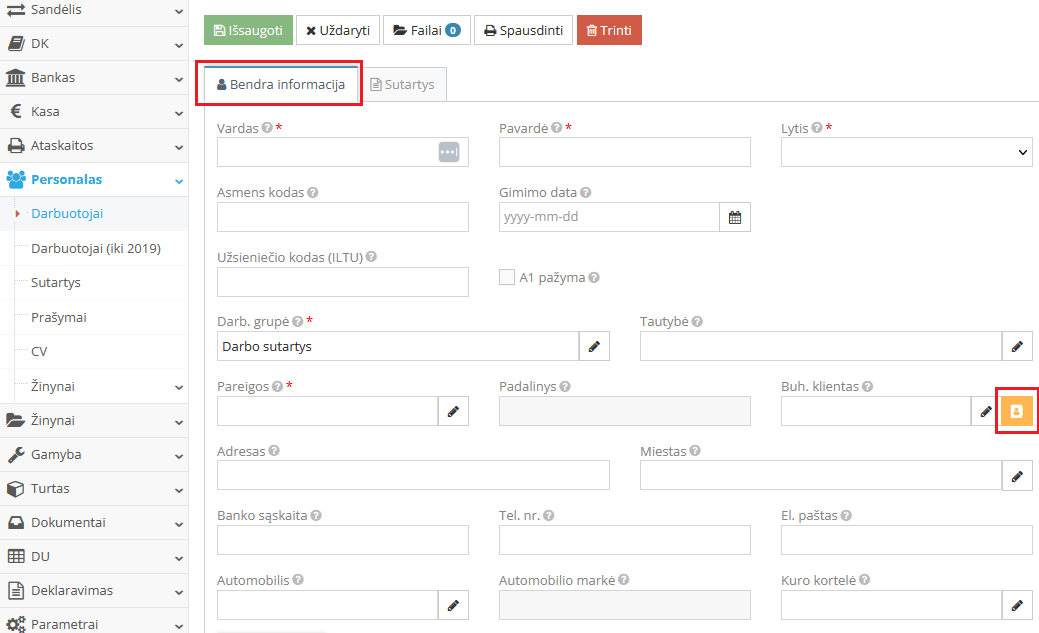Click pencil icon beside Miestas field
The image size is (1039, 633).
point(1017,476)
